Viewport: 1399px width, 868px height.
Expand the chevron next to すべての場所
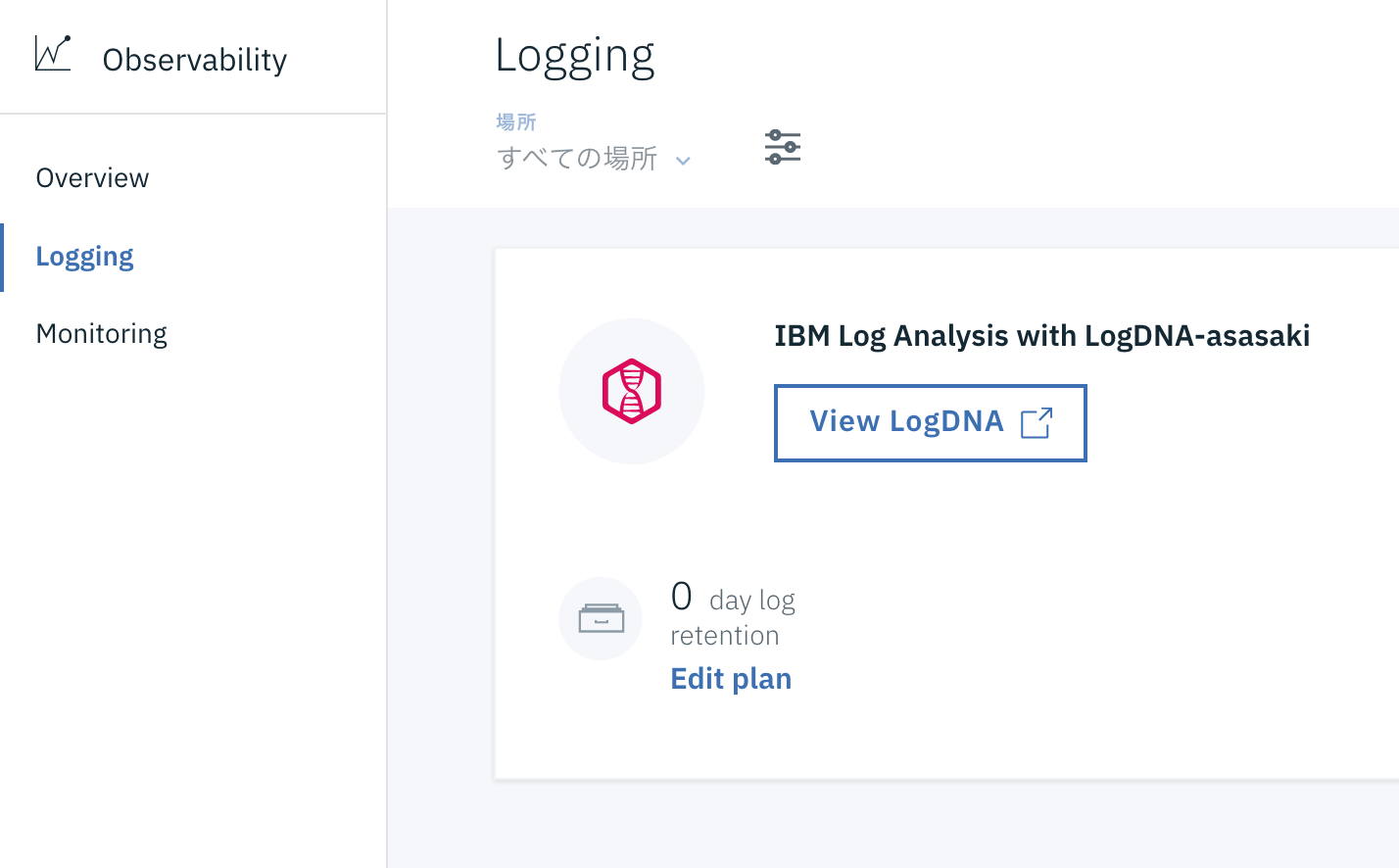coord(683,162)
